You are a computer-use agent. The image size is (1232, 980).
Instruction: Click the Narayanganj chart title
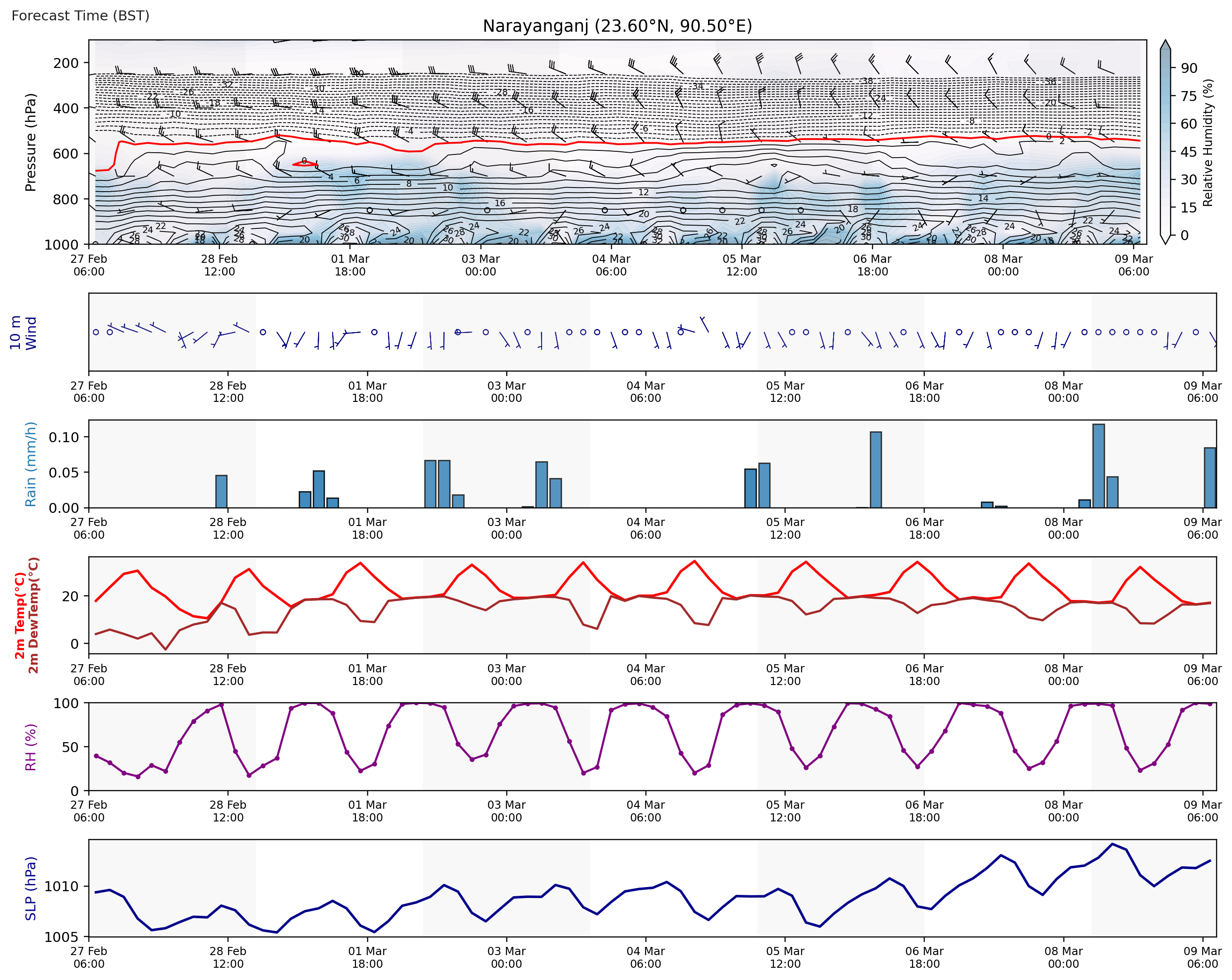tap(617, 26)
